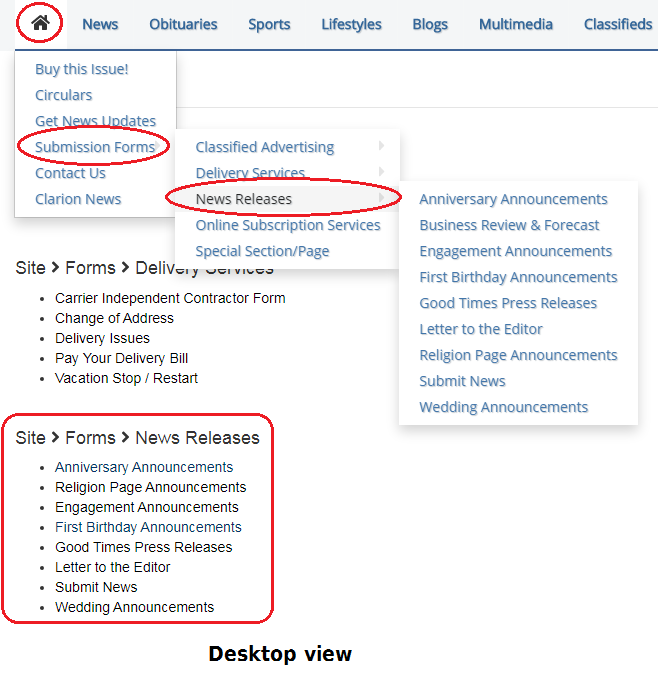The image size is (658, 683).
Task: Open Submit News in flyout menu
Action: [x=462, y=381]
